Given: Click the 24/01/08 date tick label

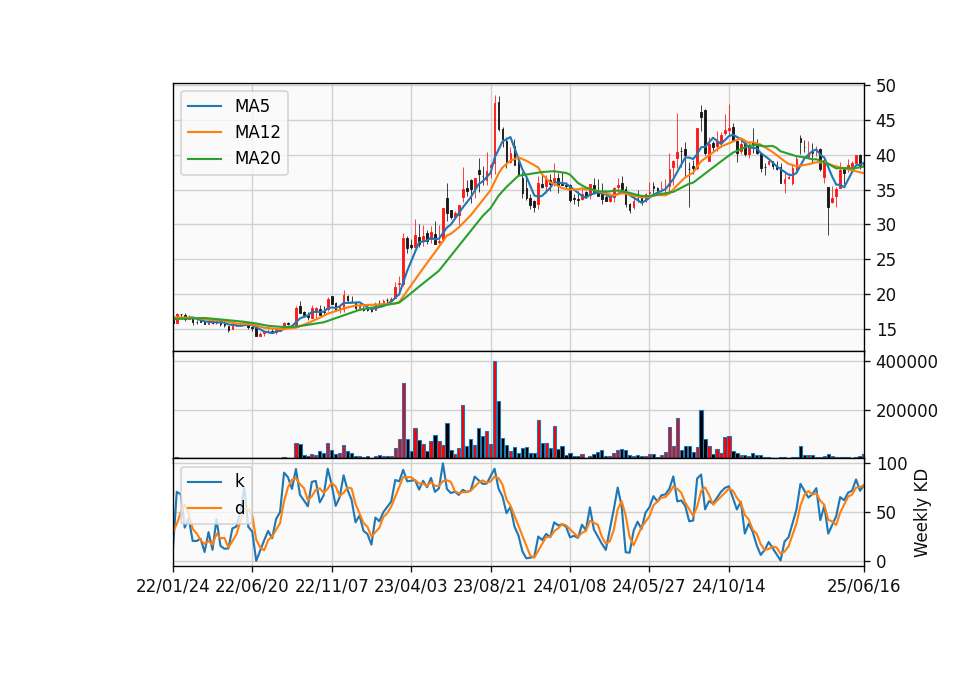Looking at the screenshot, I should [x=569, y=586].
